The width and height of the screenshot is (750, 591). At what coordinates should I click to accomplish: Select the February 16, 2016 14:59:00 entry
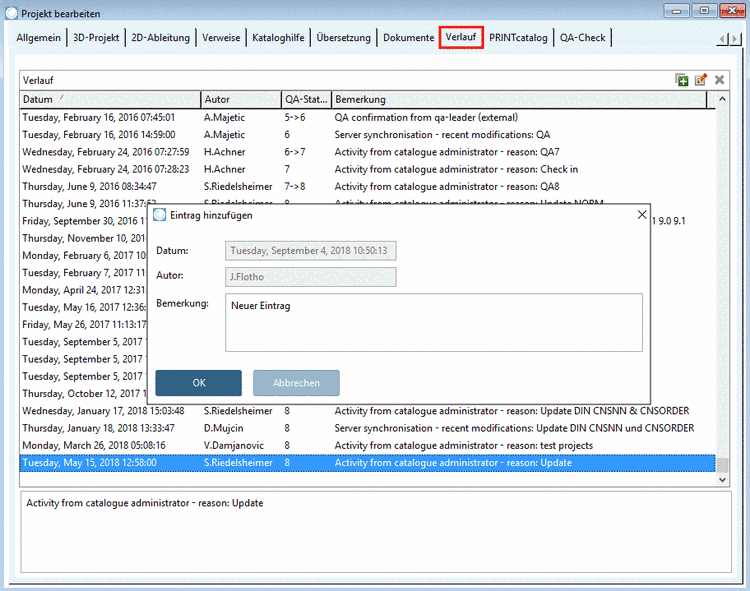tap(367, 134)
